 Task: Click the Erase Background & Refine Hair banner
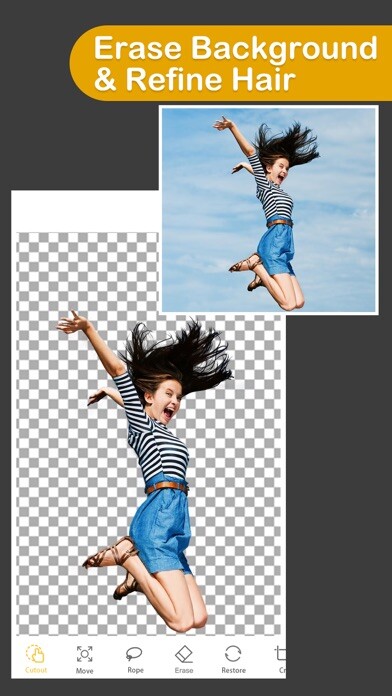231,63
